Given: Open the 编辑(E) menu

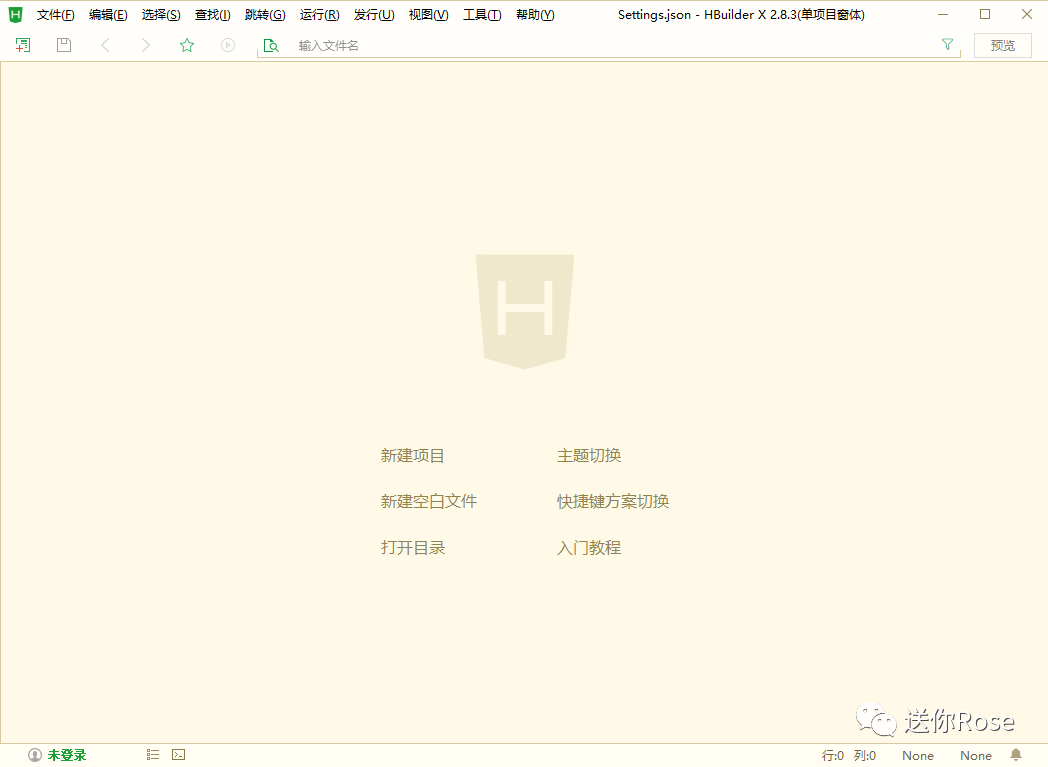Looking at the screenshot, I should point(108,15).
